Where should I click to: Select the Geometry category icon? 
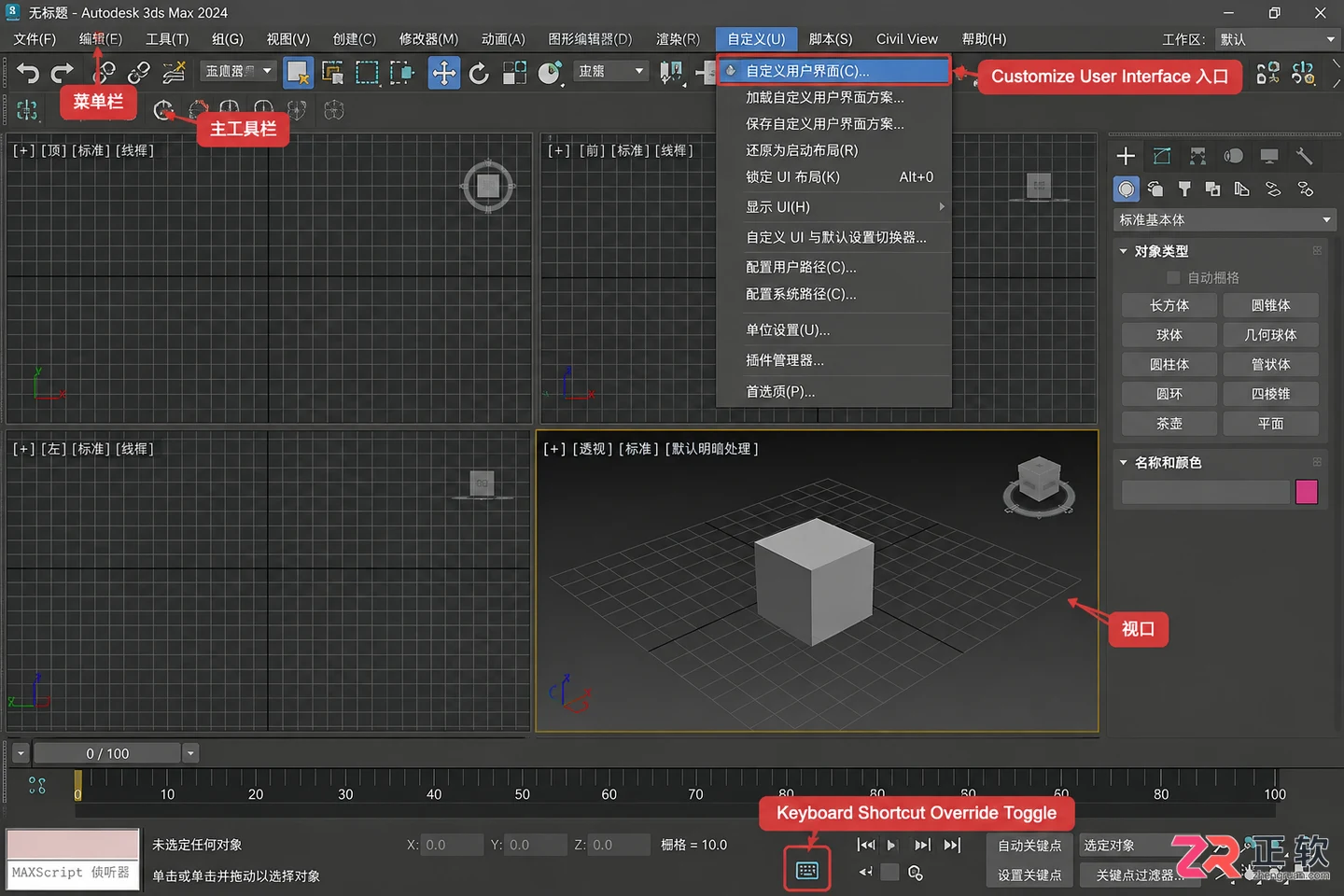pos(1127,189)
